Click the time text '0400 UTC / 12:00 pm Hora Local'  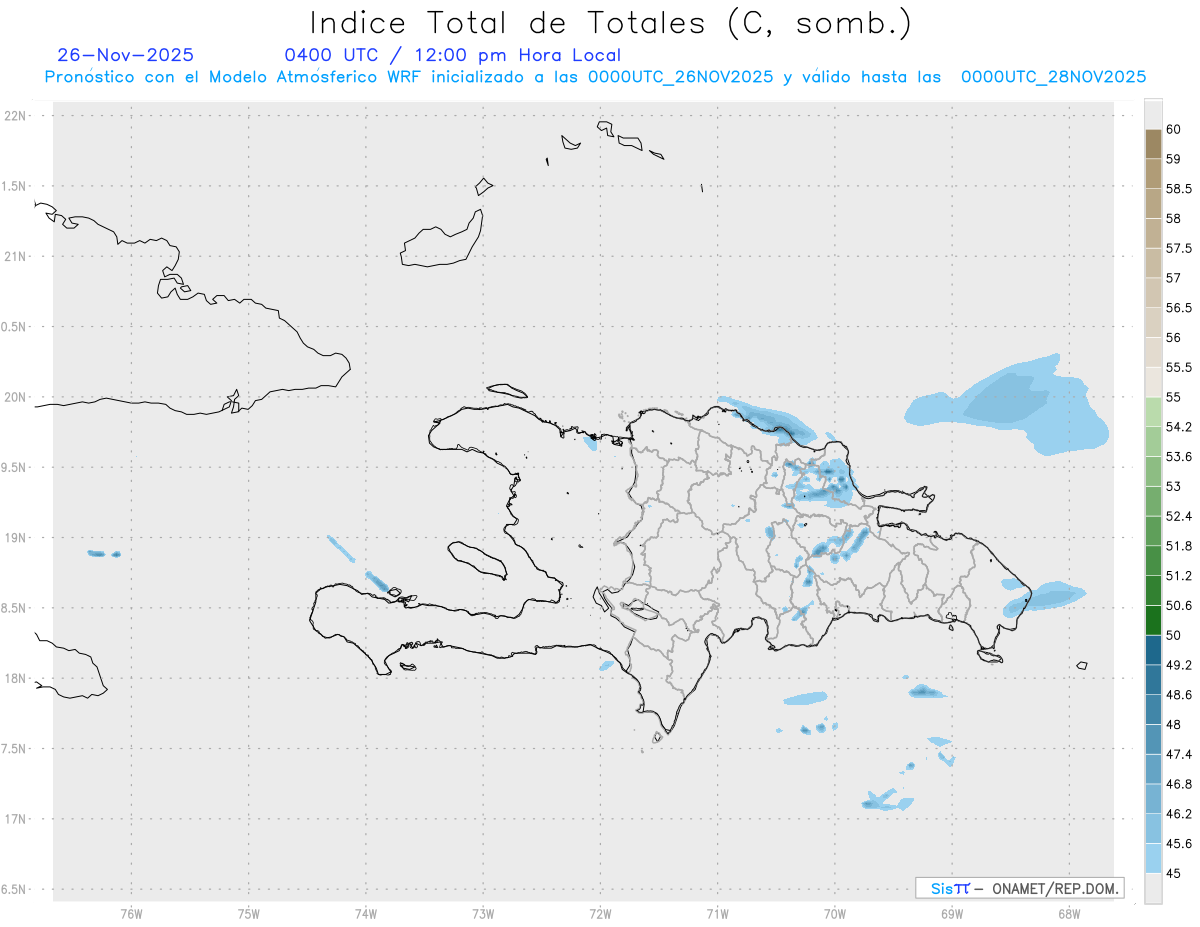(x=453, y=55)
